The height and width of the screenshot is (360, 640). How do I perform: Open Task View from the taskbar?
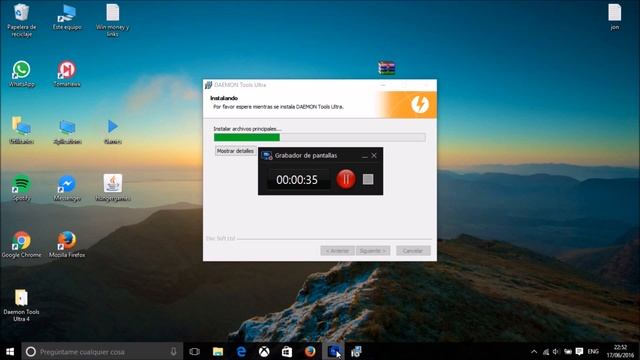click(195, 351)
